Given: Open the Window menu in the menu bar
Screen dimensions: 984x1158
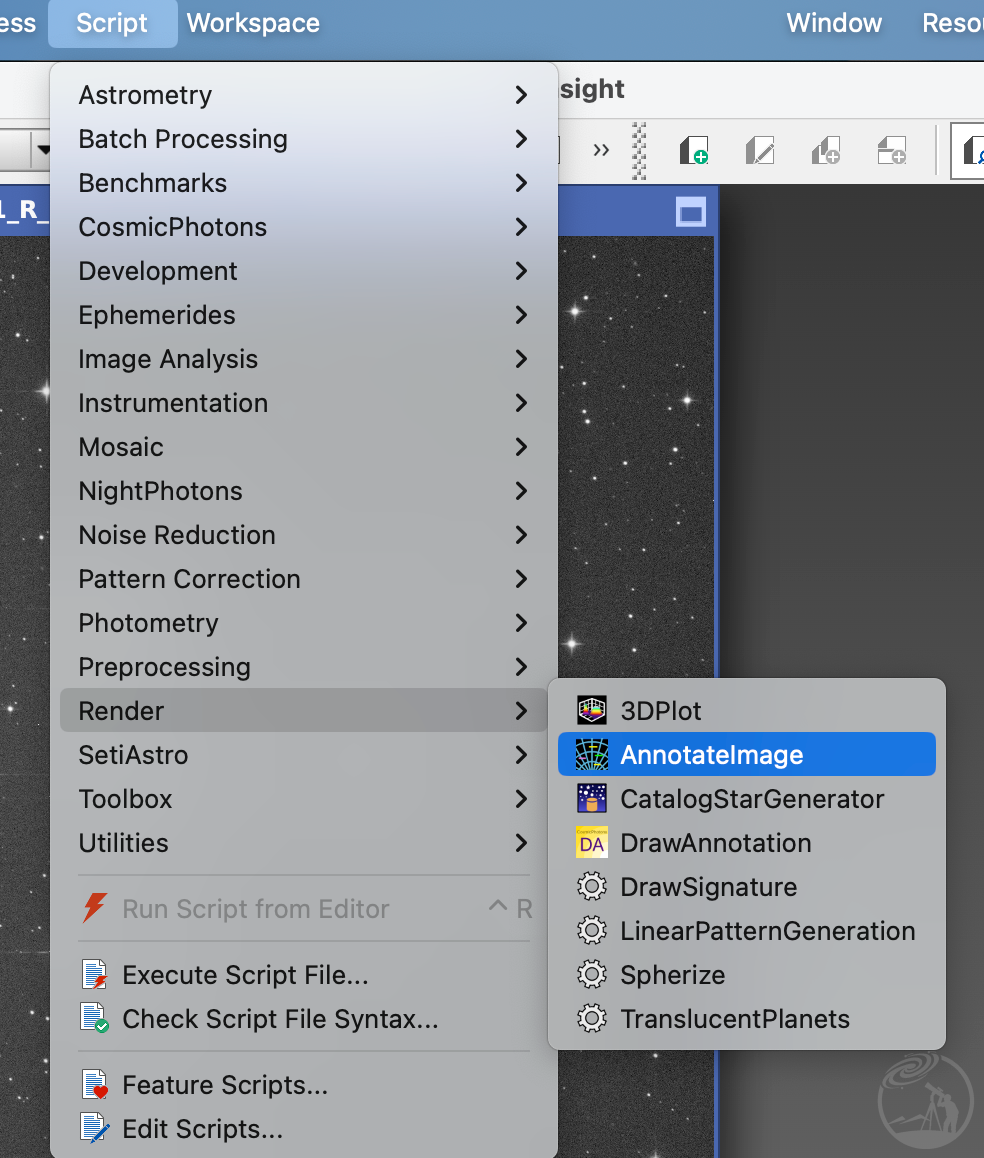Looking at the screenshot, I should coord(834,23).
